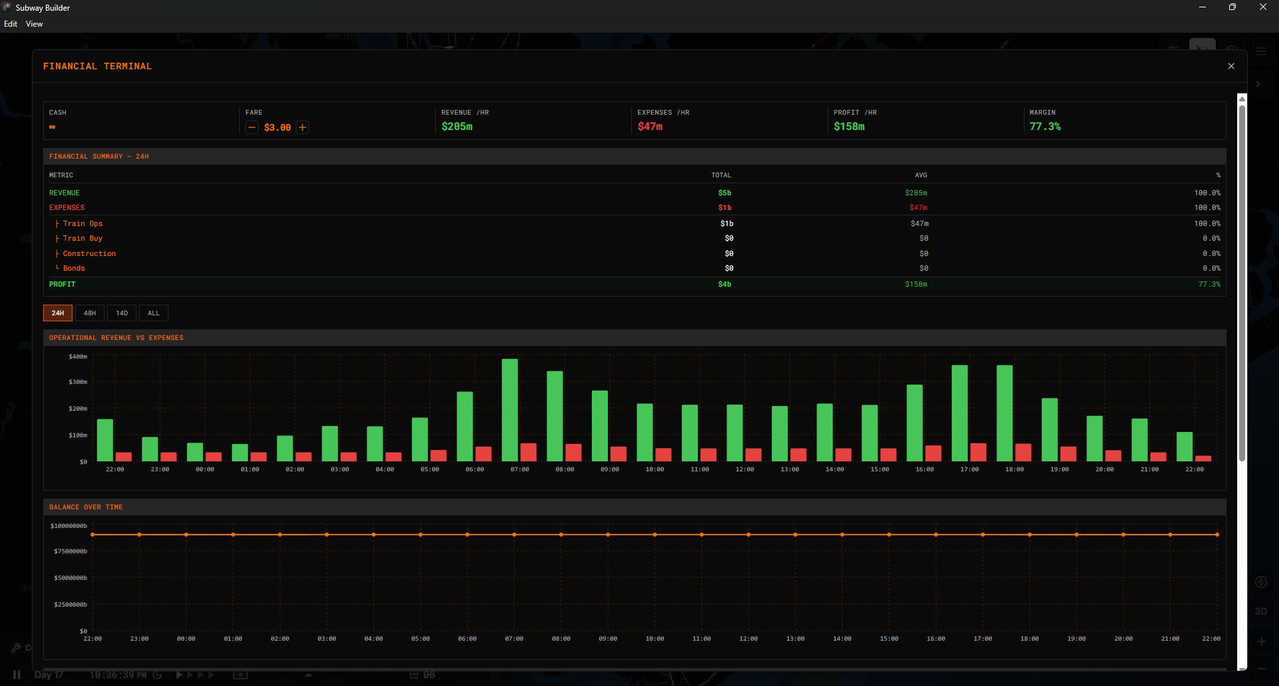Viewport: 1279px width, 686px height.
Task: Click the AVG column header
Action: point(921,175)
